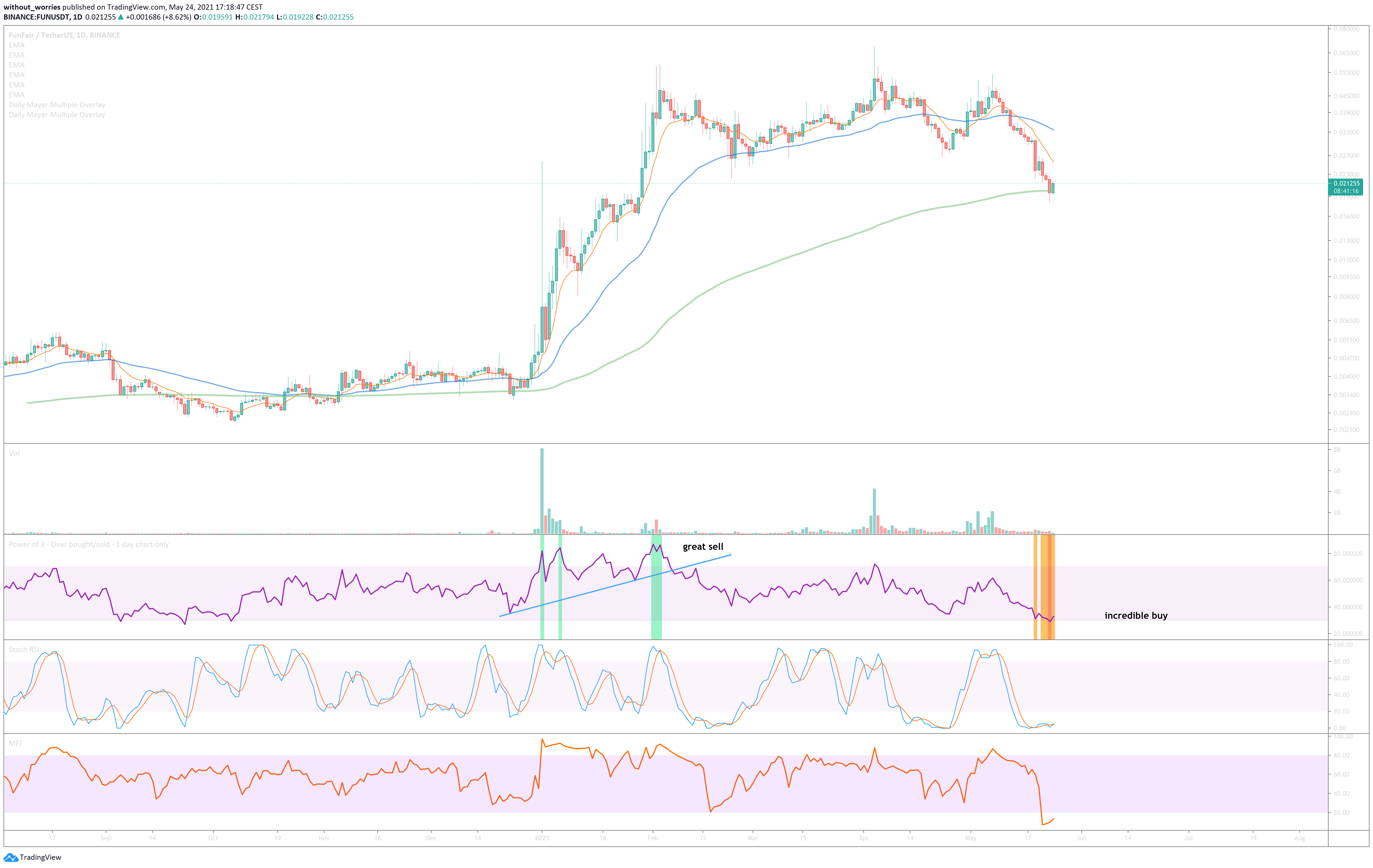Click the 2B volume axis label
Viewport: 1373px width, 868px height.
[x=1336, y=513]
